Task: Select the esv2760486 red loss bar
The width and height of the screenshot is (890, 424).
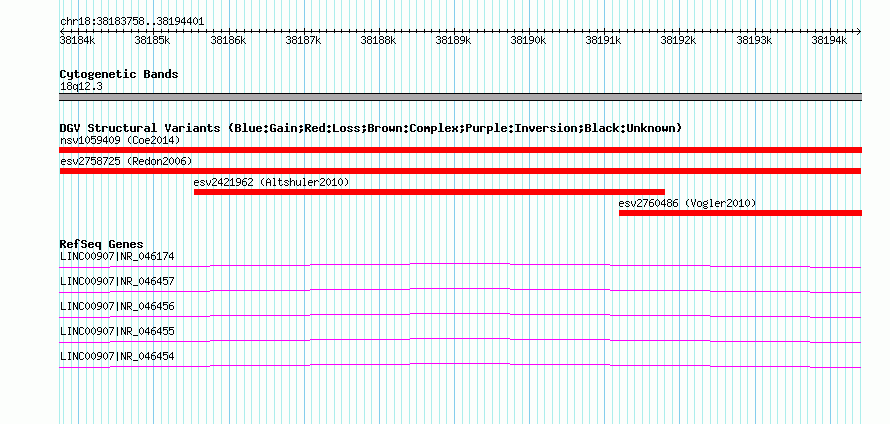Action: click(x=740, y=213)
